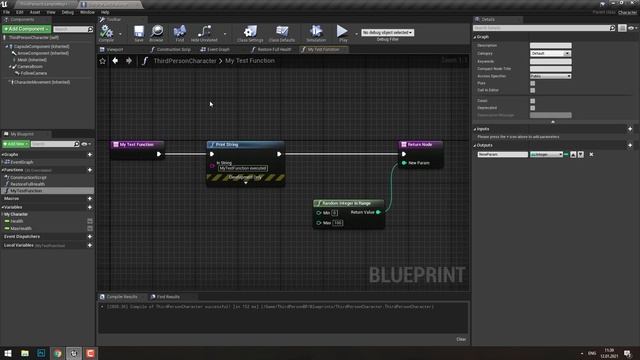Toggle the Call In Editor checkbox
Viewport: 640px width, 360px height.
pos(533,90)
